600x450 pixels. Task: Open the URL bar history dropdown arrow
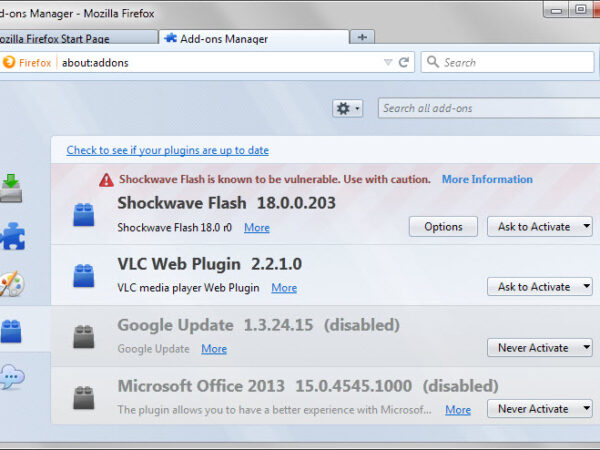tap(388, 62)
